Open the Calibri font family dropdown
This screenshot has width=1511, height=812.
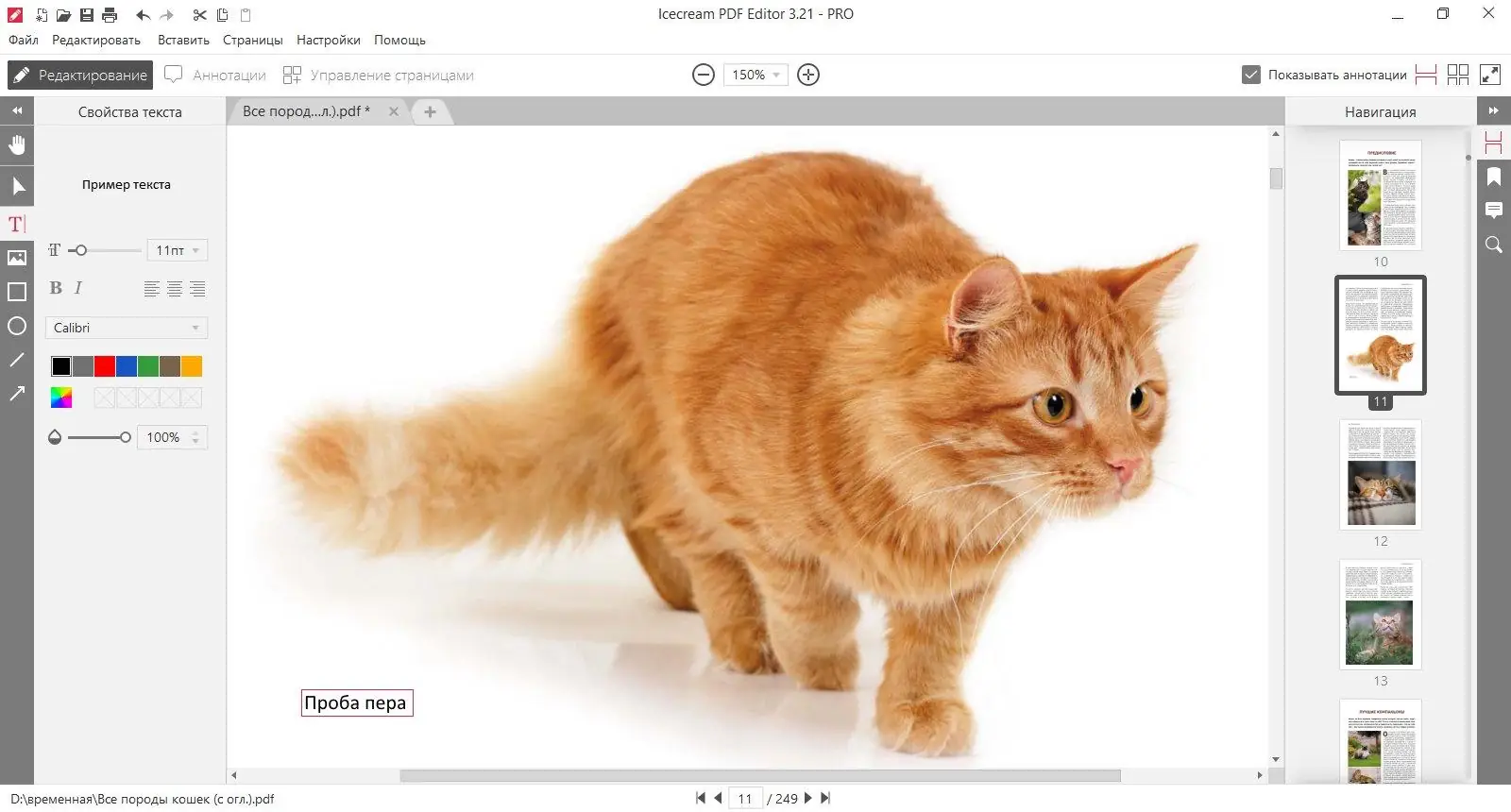coord(127,328)
